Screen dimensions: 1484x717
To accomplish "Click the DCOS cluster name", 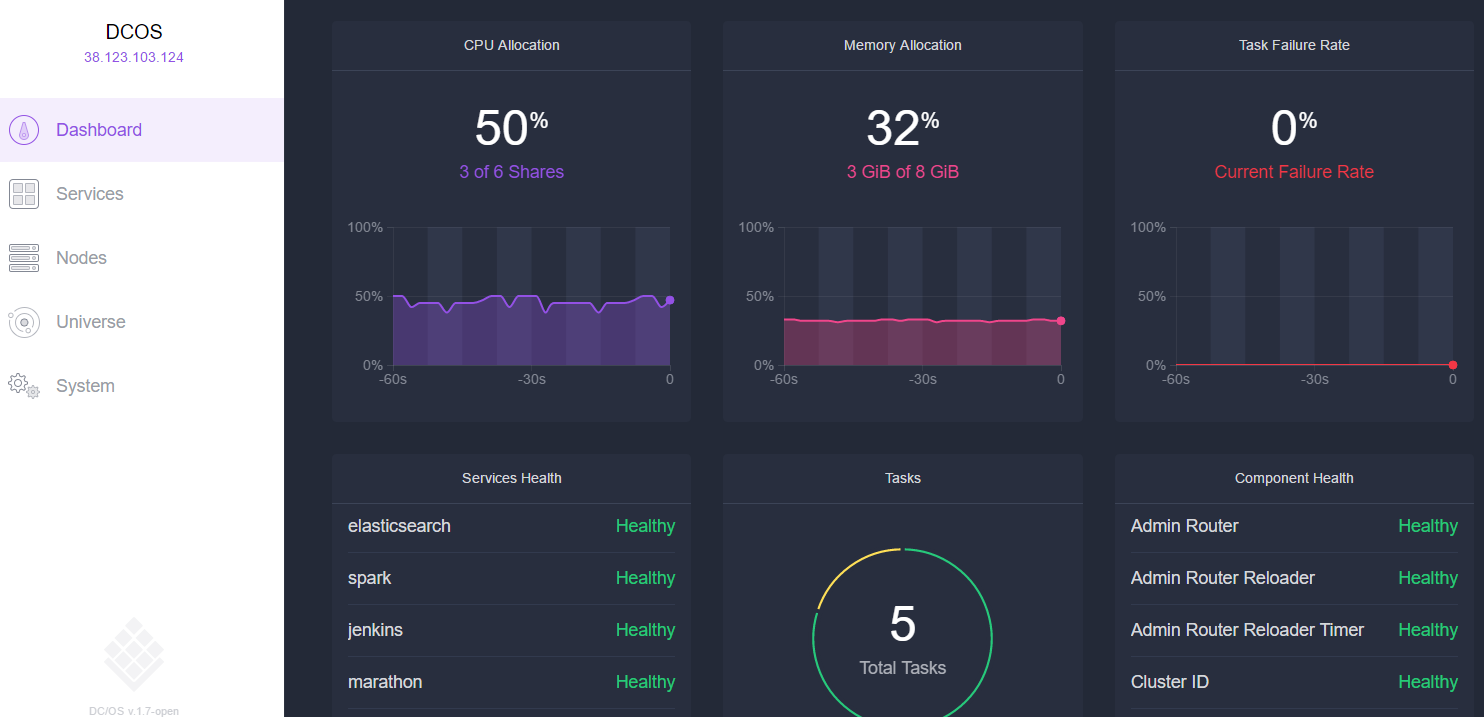I will pos(134,32).
